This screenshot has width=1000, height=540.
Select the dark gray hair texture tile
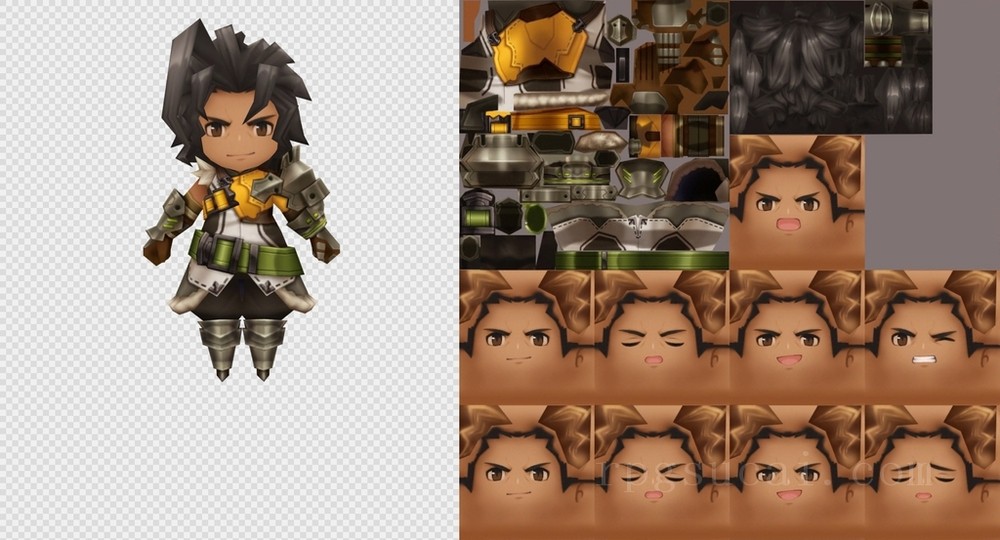(x=796, y=65)
